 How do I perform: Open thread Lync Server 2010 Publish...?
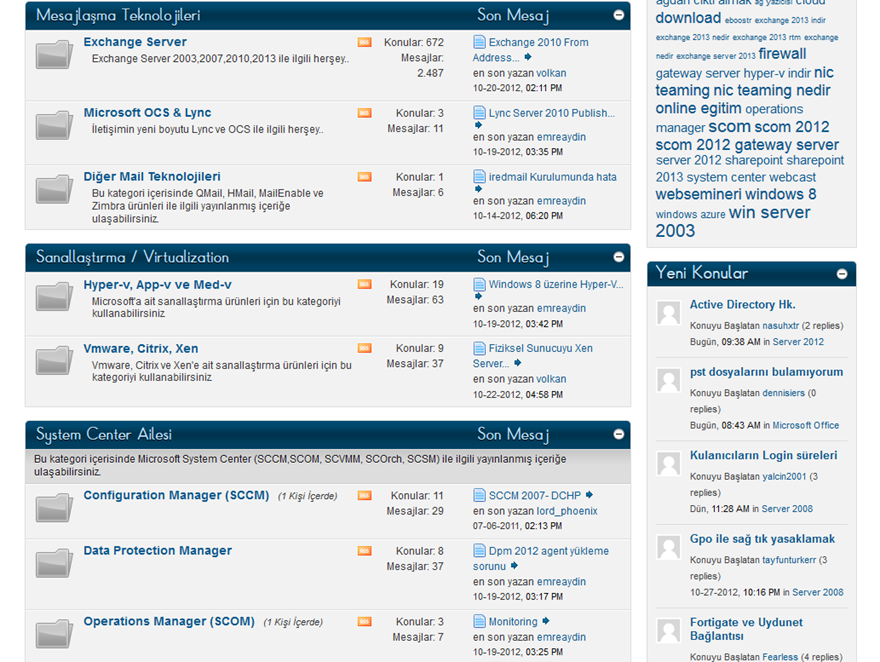(x=552, y=113)
